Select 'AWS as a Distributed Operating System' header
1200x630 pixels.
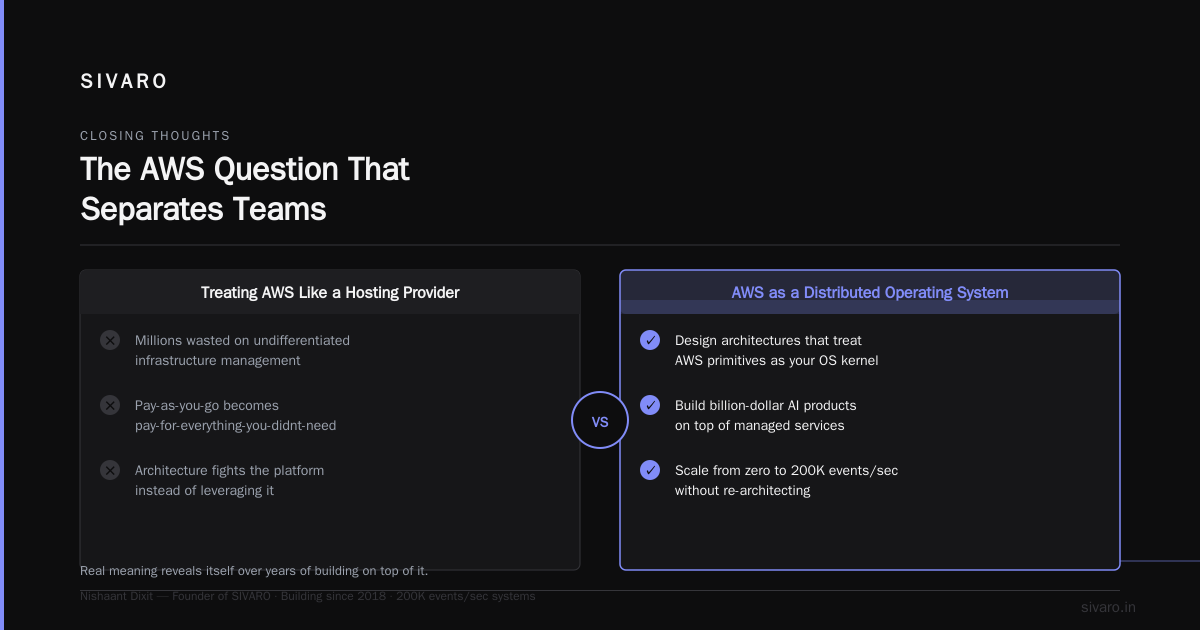(x=870, y=292)
